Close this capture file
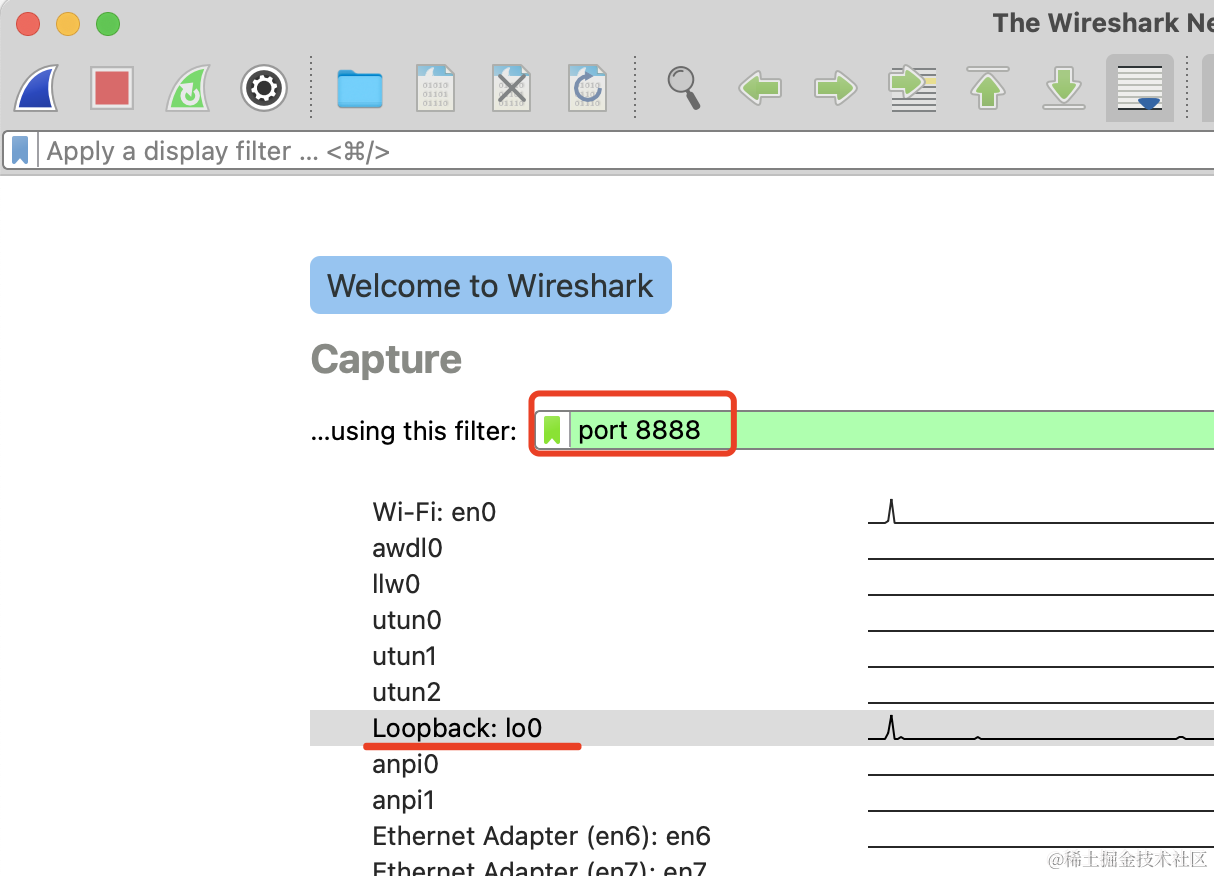This screenshot has height=876, width=1214. pos(512,88)
